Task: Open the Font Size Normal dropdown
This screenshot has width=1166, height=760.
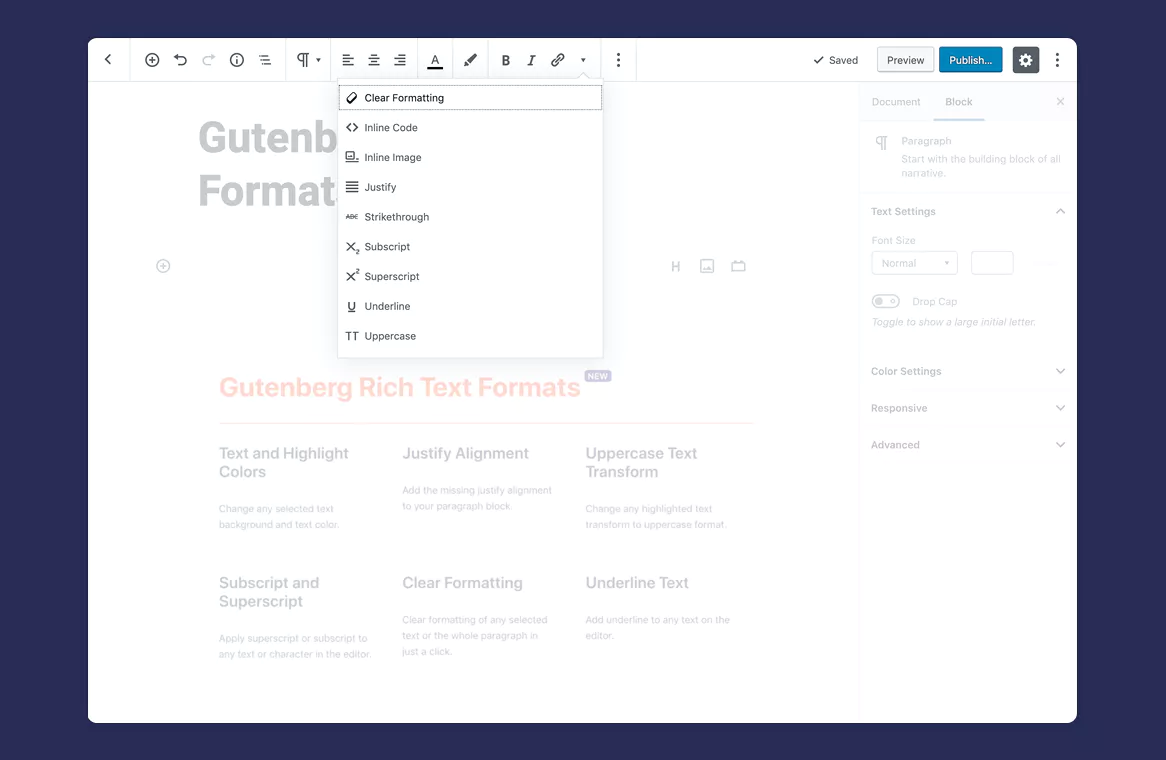Action: coord(914,263)
